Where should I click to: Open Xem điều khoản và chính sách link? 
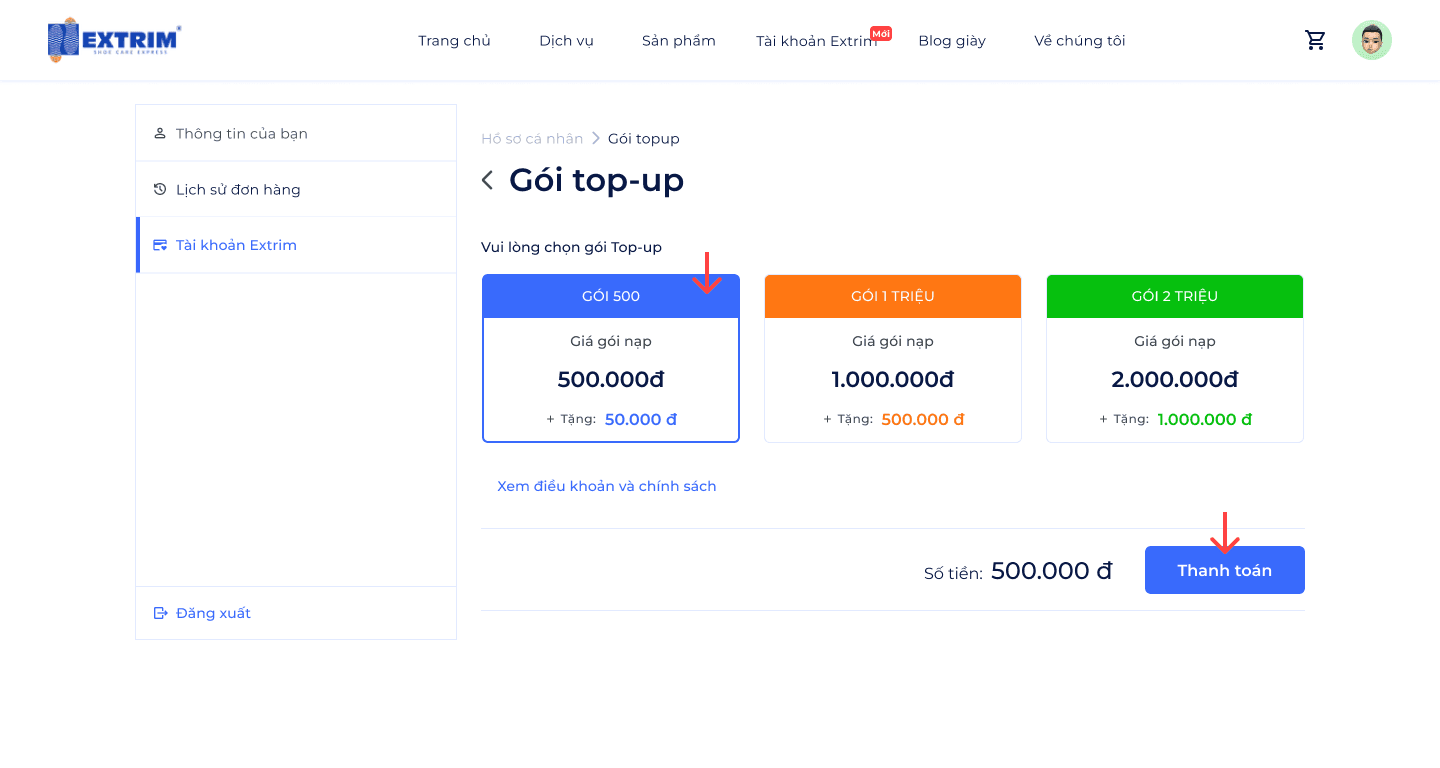pos(607,486)
